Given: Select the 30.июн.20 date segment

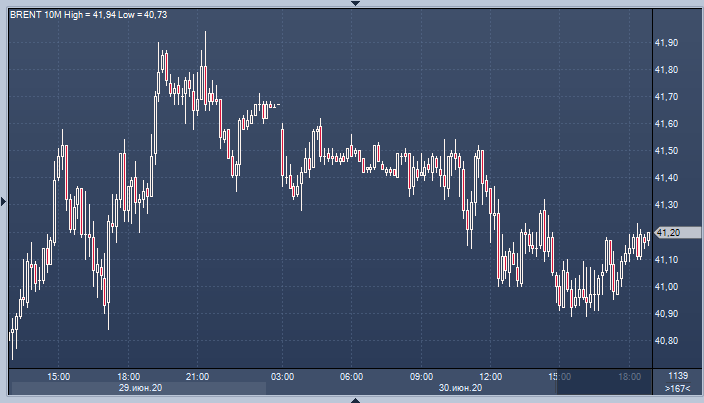Looking at the screenshot, I should pyautogui.click(x=459, y=388).
